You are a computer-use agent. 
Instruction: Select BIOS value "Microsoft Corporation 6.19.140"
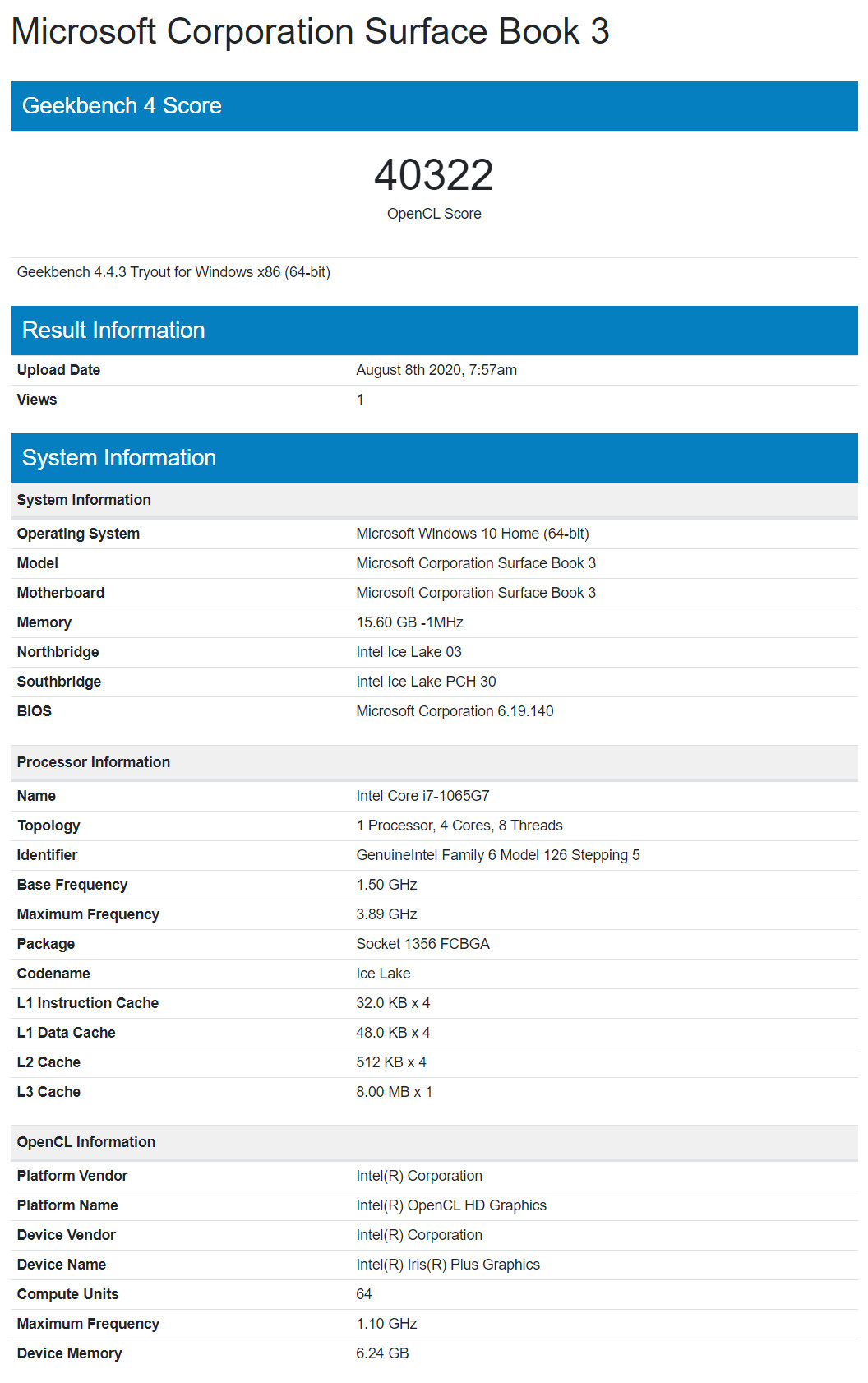[x=455, y=711]
